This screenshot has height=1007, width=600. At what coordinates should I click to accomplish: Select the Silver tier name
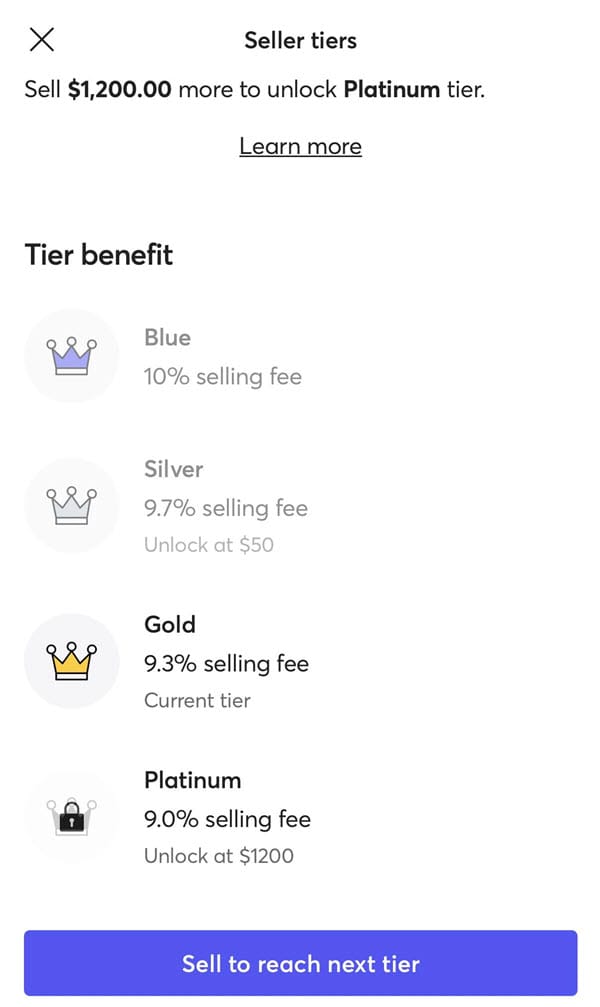coord(173,469)
